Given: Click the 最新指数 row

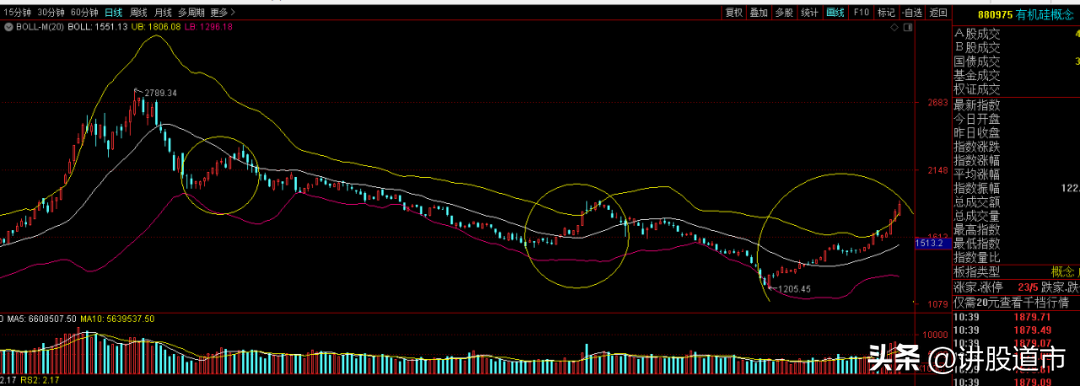Looking at the screenshot, I should coord(1016,105).
